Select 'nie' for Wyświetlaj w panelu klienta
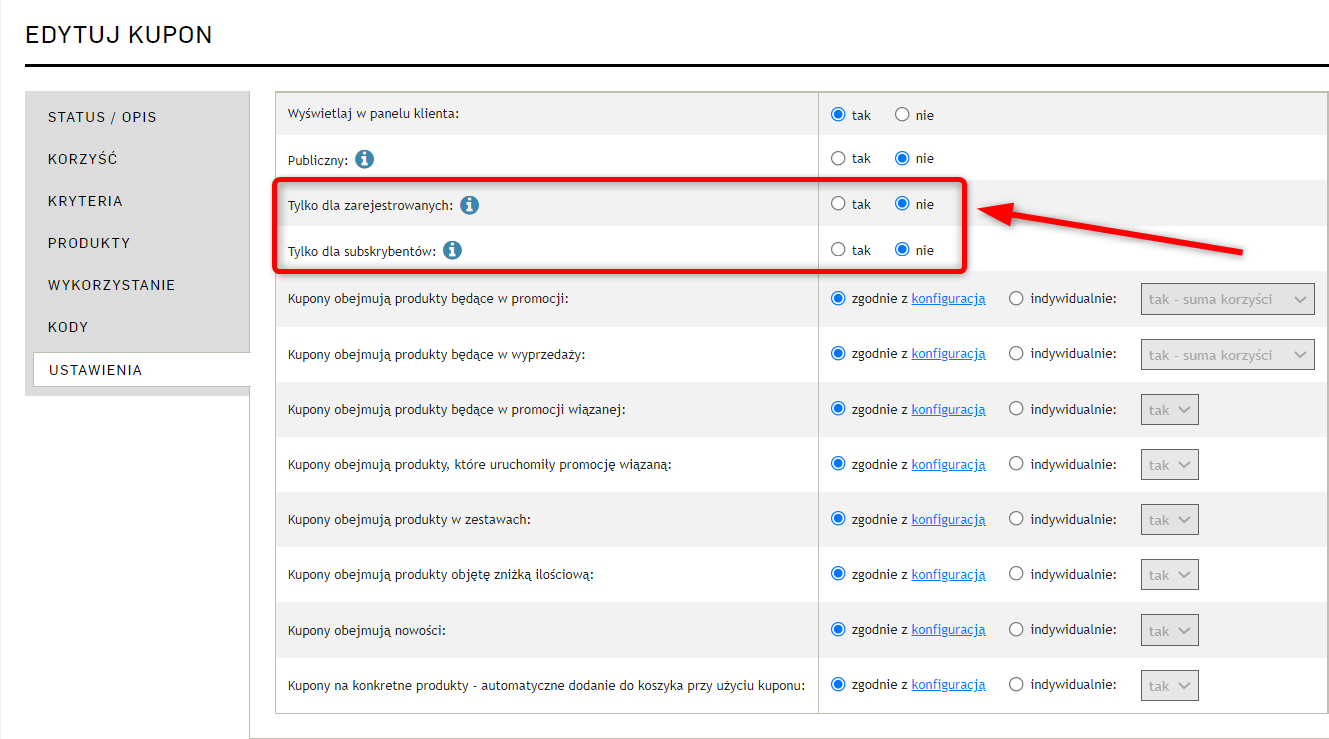This screenshot has width=1329, height=739. (x=902, y=115)
